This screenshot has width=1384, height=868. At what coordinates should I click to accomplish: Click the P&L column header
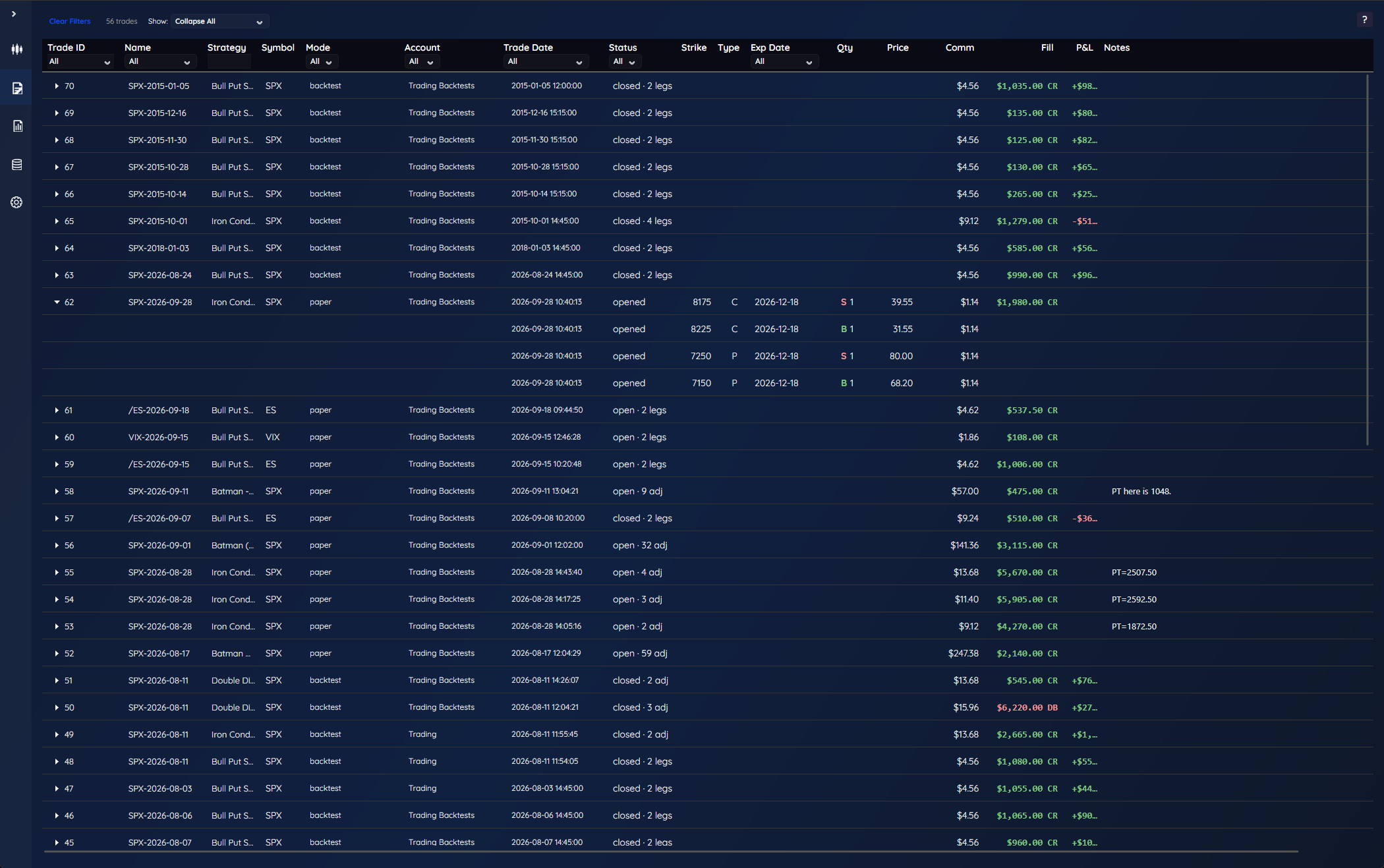click(x=1084, y=47)
